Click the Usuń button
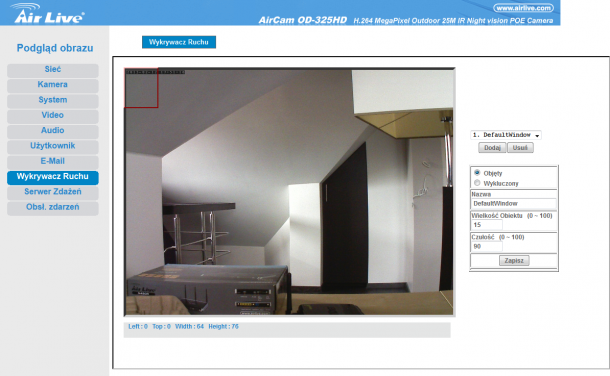The height and width of the screenshot is (376, 610). [x=520, y=148]
